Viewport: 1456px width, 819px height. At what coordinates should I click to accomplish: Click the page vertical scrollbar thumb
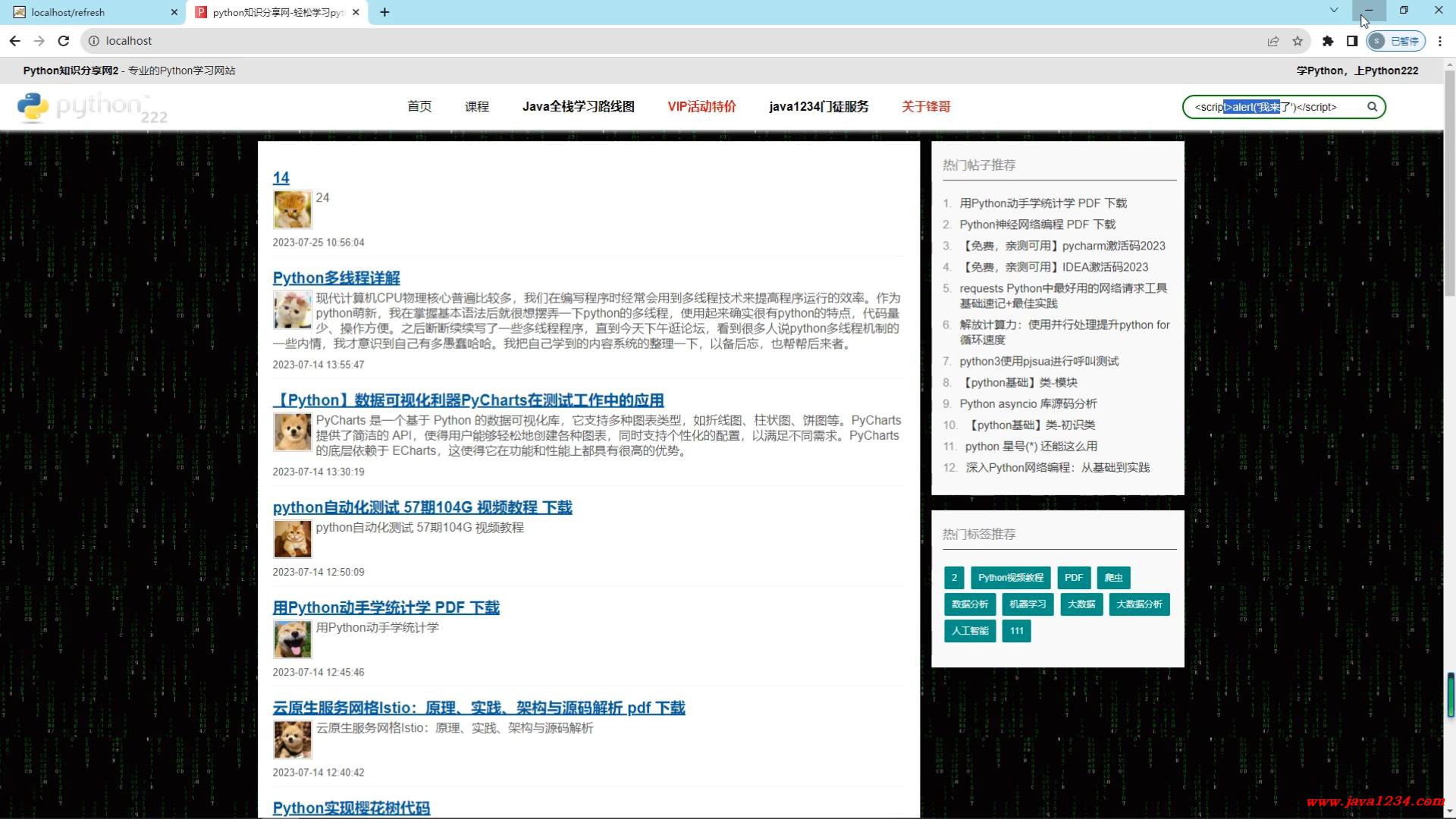click(1450, 182)
